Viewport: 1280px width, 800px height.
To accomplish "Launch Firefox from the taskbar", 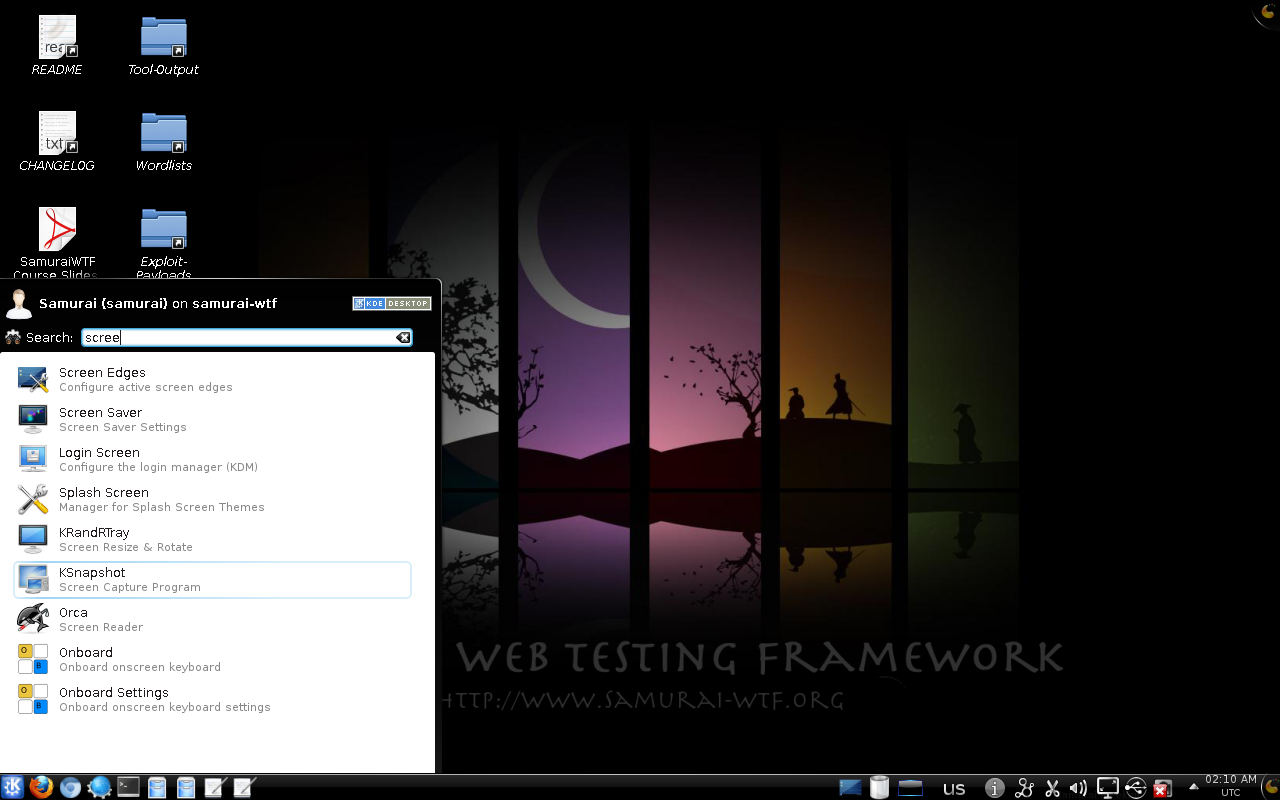I will tap(40, 787).
